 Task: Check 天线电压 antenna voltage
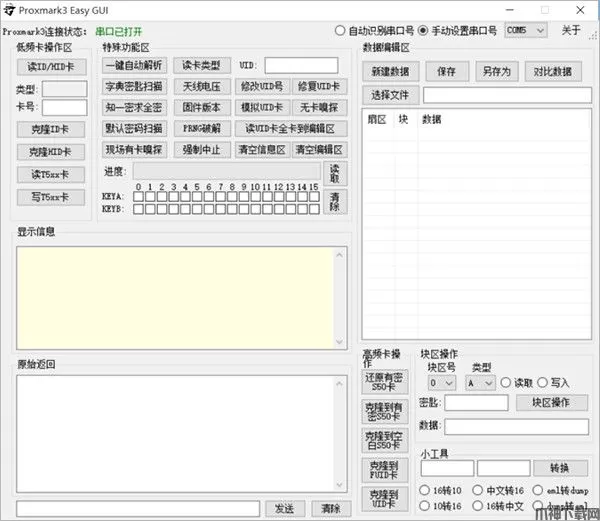[202, 86]
